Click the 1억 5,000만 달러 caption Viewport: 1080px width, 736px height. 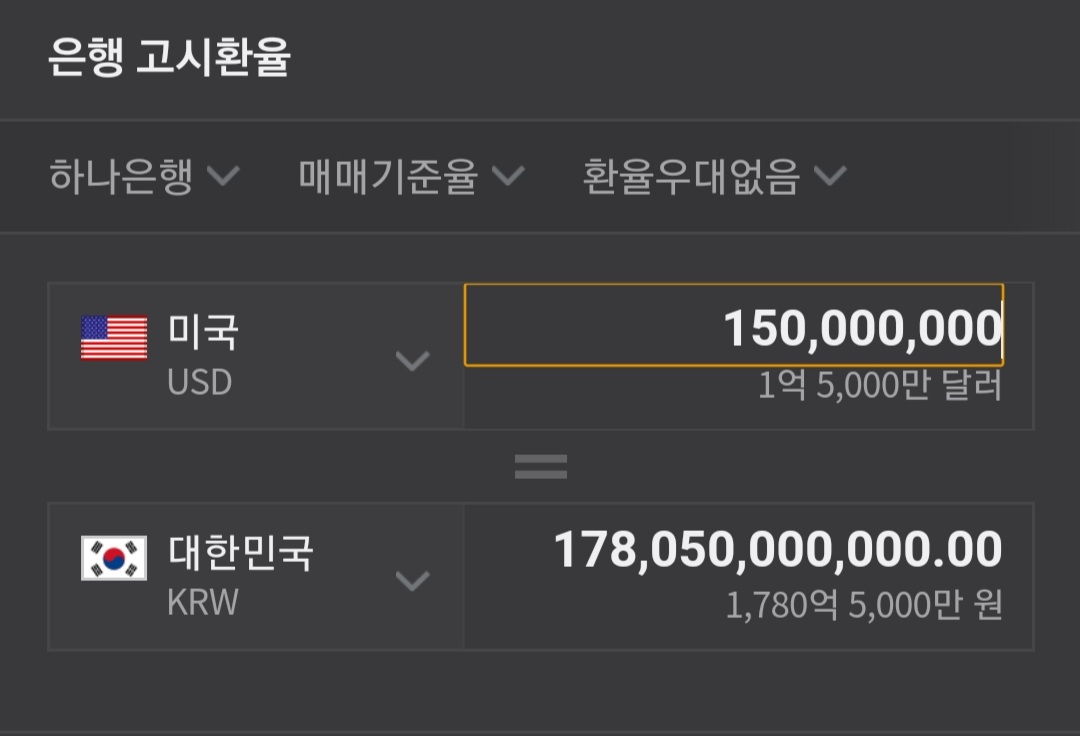pos(879,386)
